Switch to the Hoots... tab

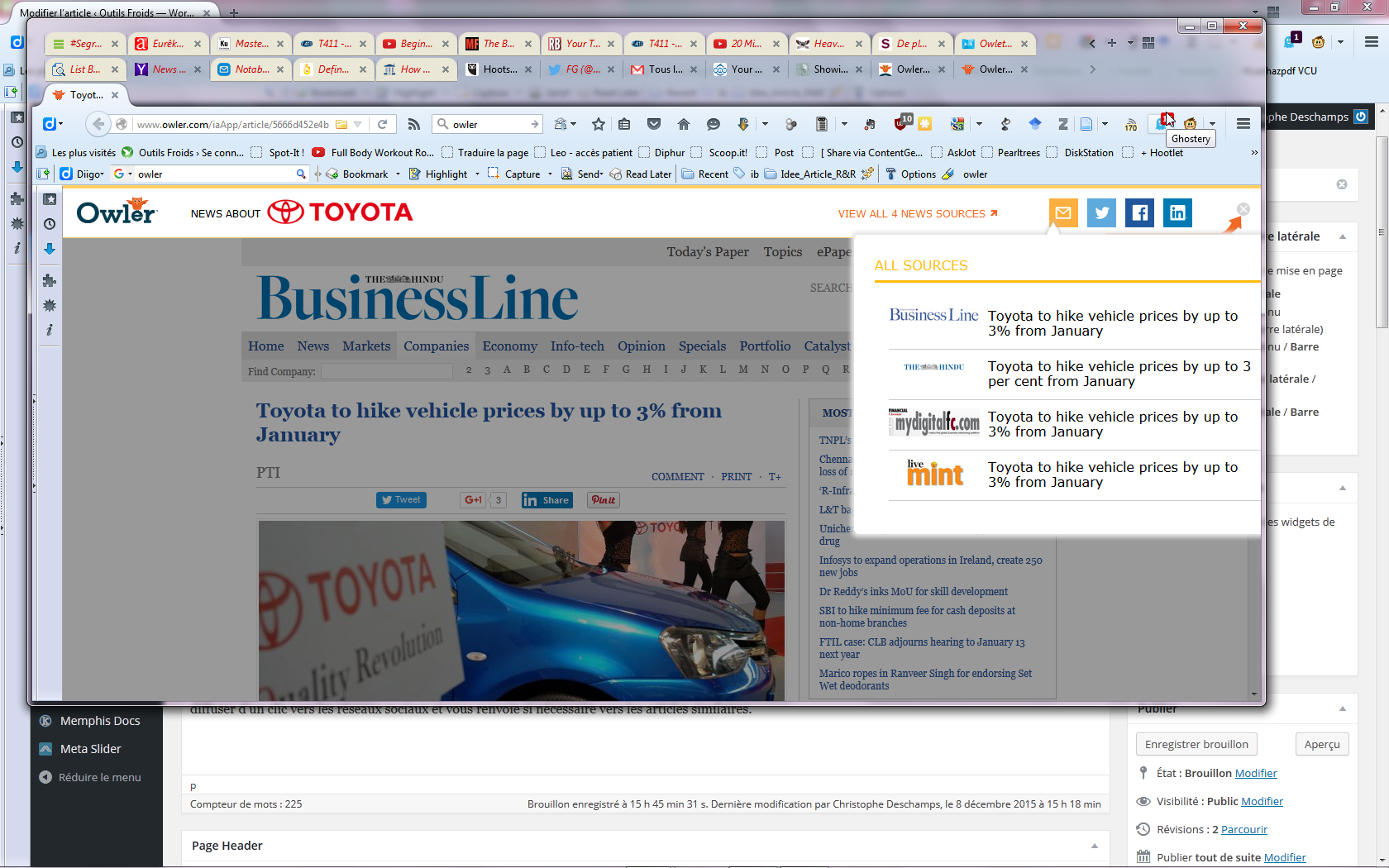click(499, 69)
